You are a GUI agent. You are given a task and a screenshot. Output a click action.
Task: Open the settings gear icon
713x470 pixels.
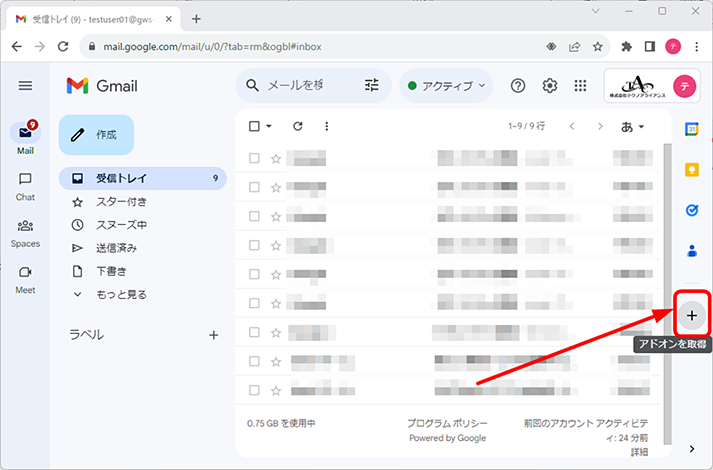pyautogui.click(x=550, y=85)
